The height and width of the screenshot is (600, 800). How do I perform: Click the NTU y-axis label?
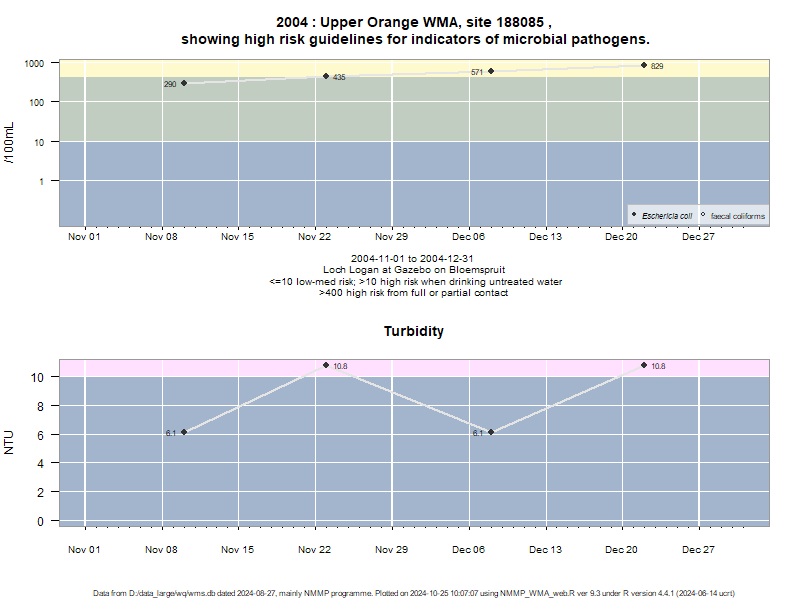[x=9, y=442]
